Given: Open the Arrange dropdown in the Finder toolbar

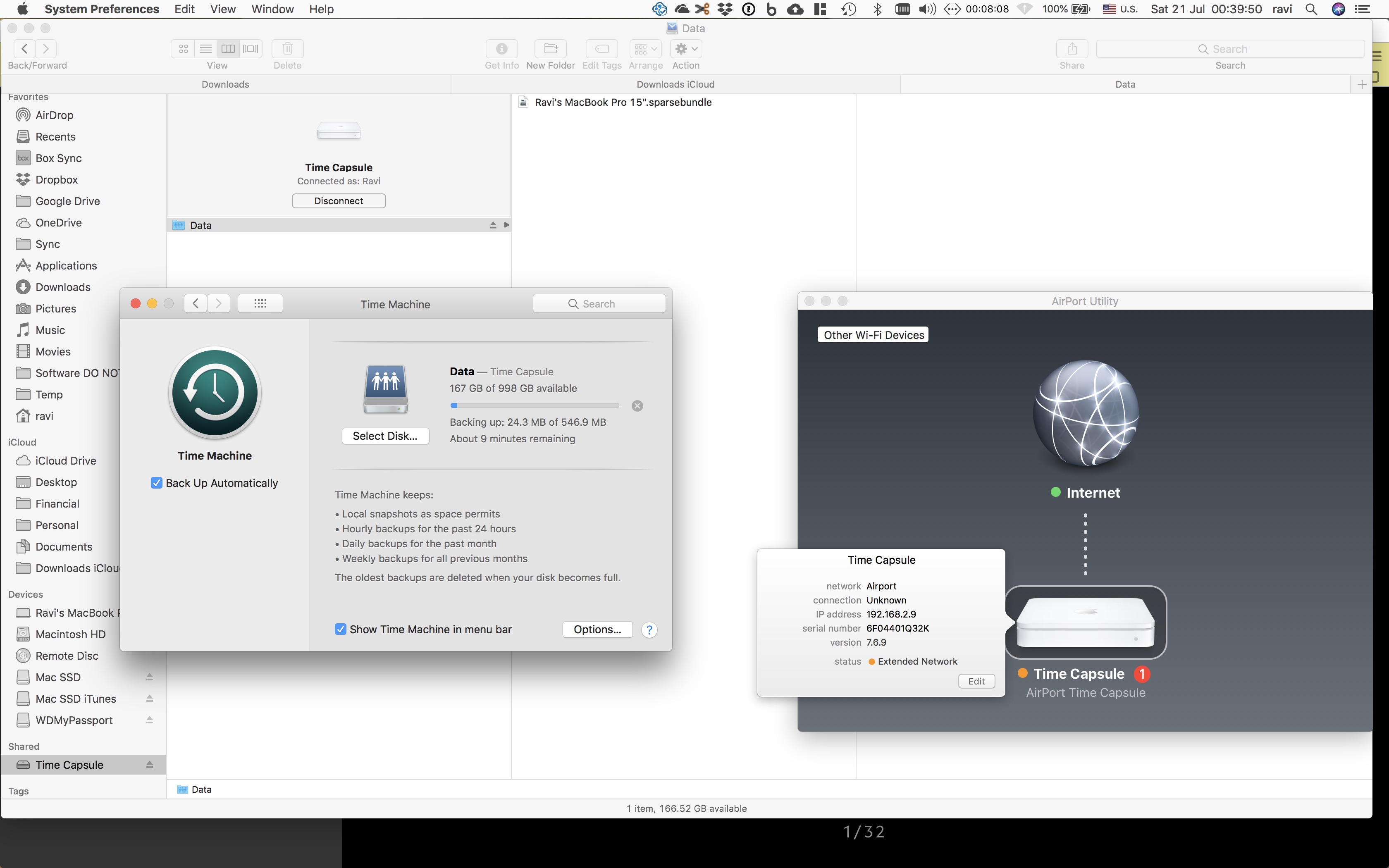Looking at the screenshot, I should pyautogui.click(x=645, y=49).
